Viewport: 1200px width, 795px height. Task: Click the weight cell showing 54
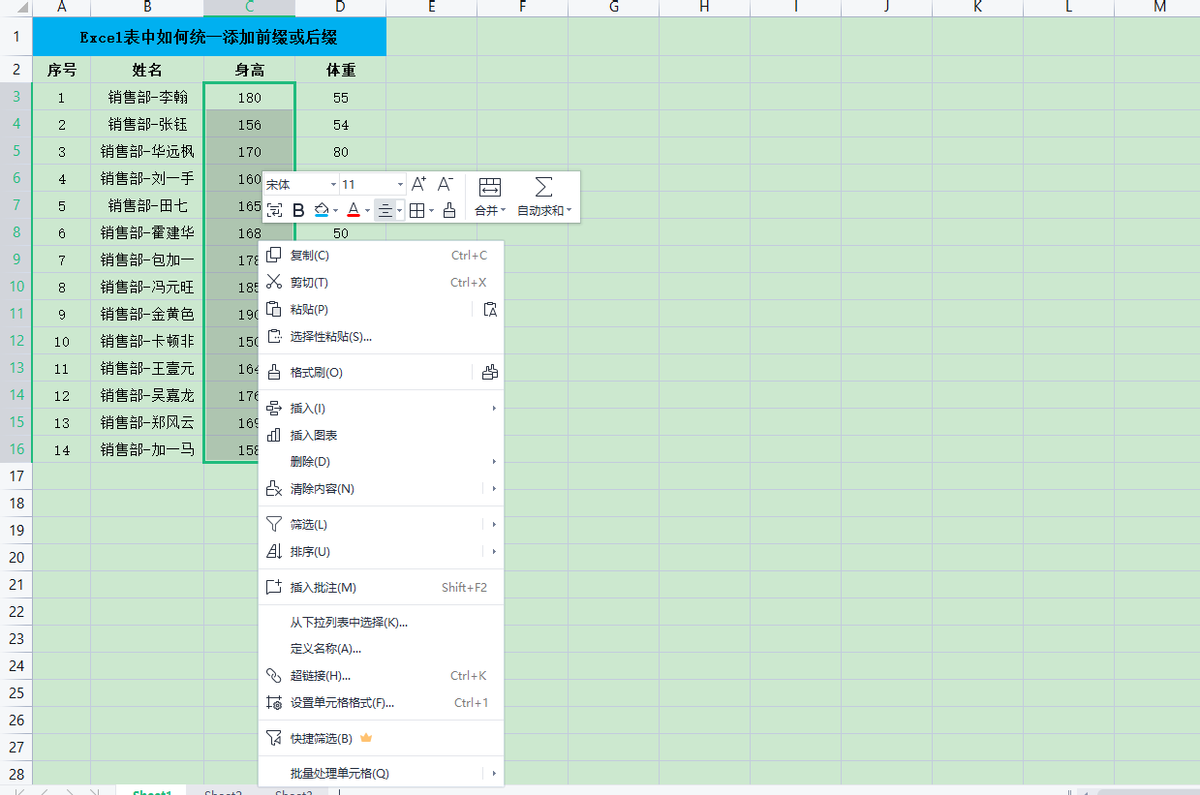[x=341, y=125]
